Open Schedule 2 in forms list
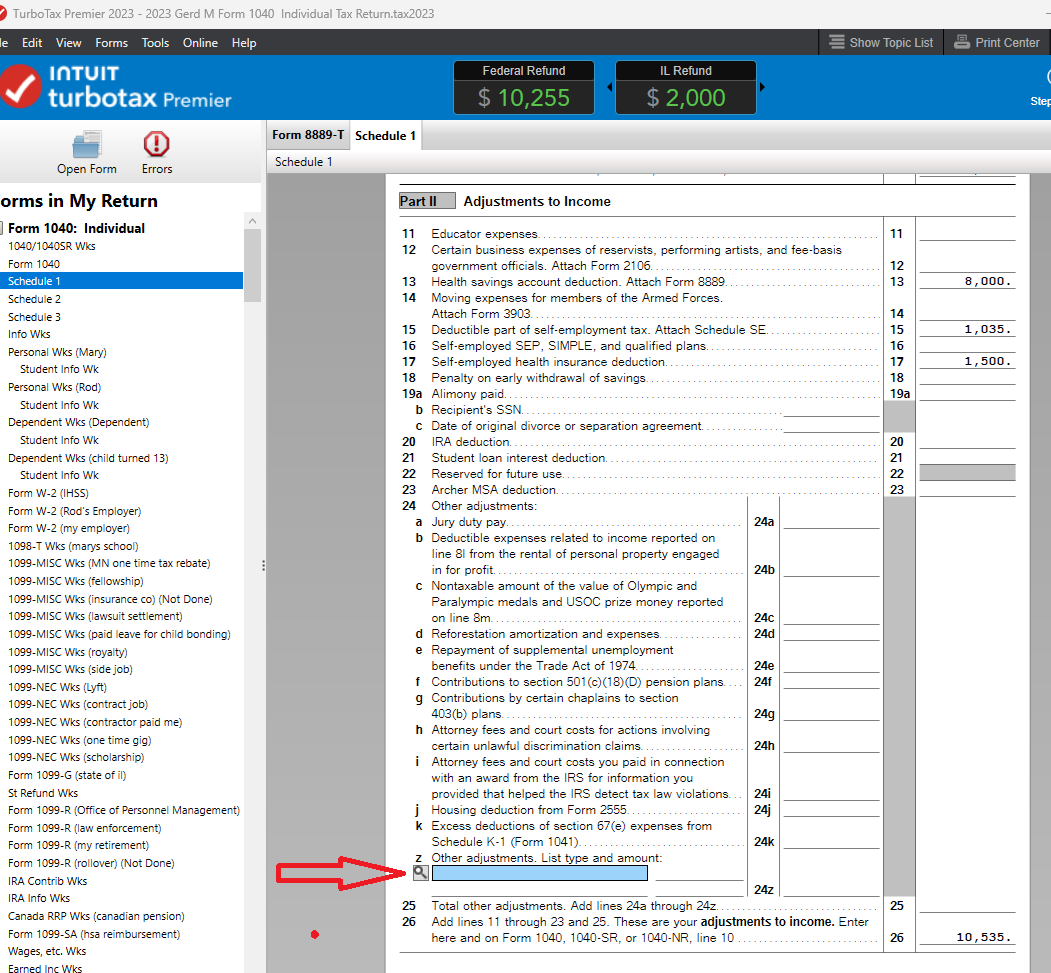The height and width of the screenshot is (973, 1051). (x=34, y=299)
